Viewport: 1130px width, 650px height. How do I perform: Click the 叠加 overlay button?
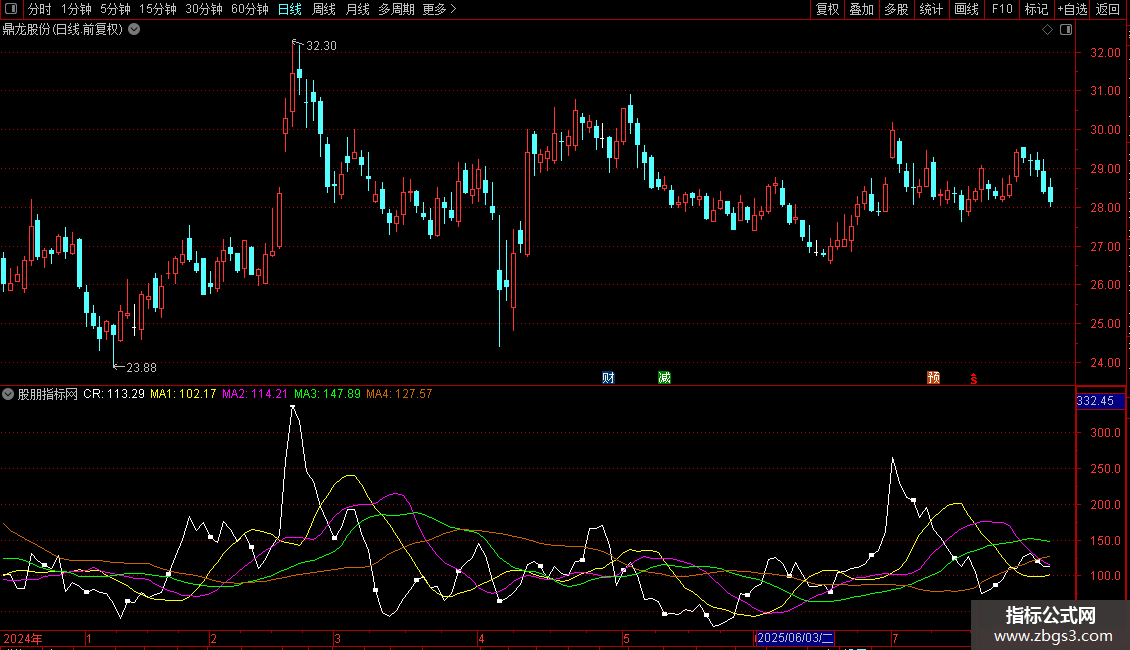[862, 9]
